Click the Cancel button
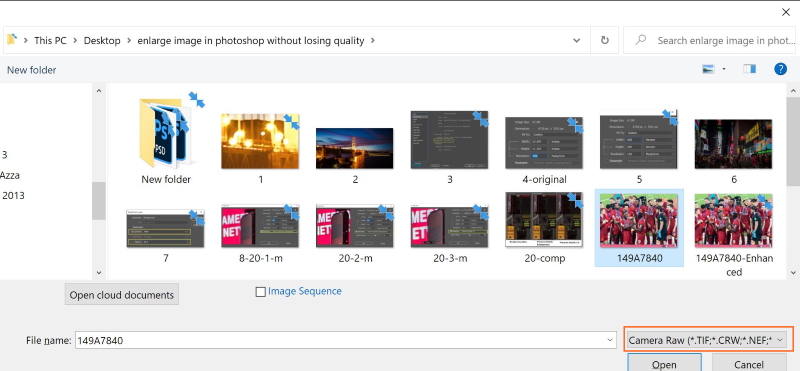The image size is (800, 371). click(x=749, y=363)
